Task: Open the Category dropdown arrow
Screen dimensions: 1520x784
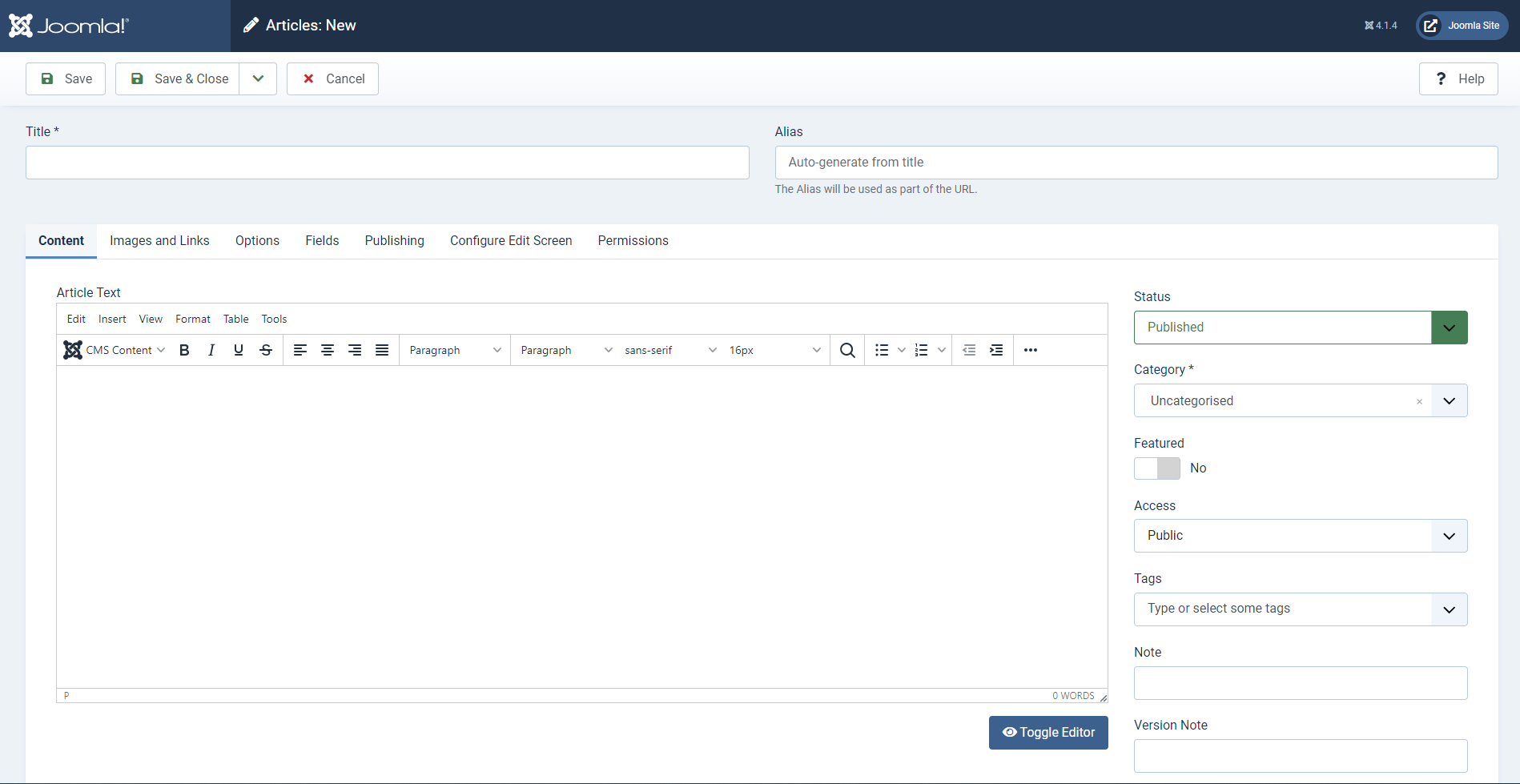Action: pos(1449,401)
